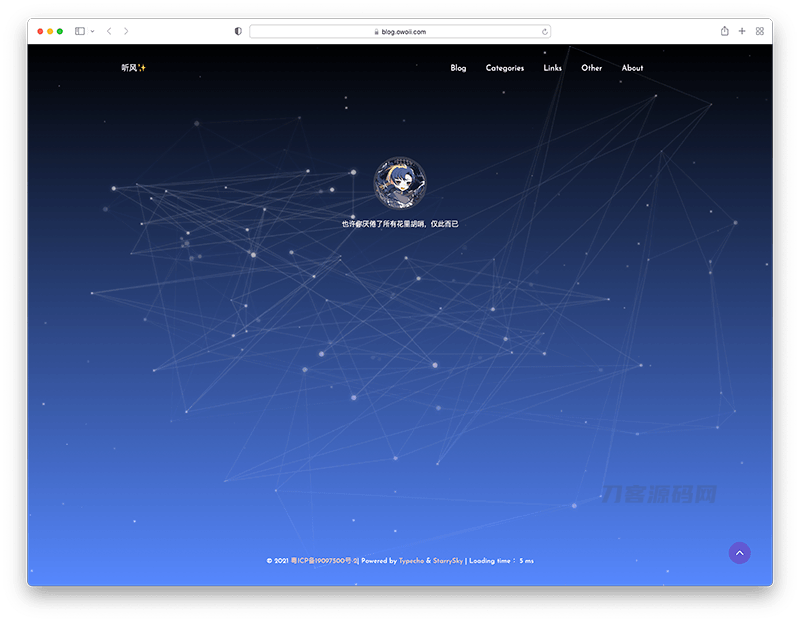Open the Blog navigation item
This screenshot has height=622, width=800.
point(458,68)
